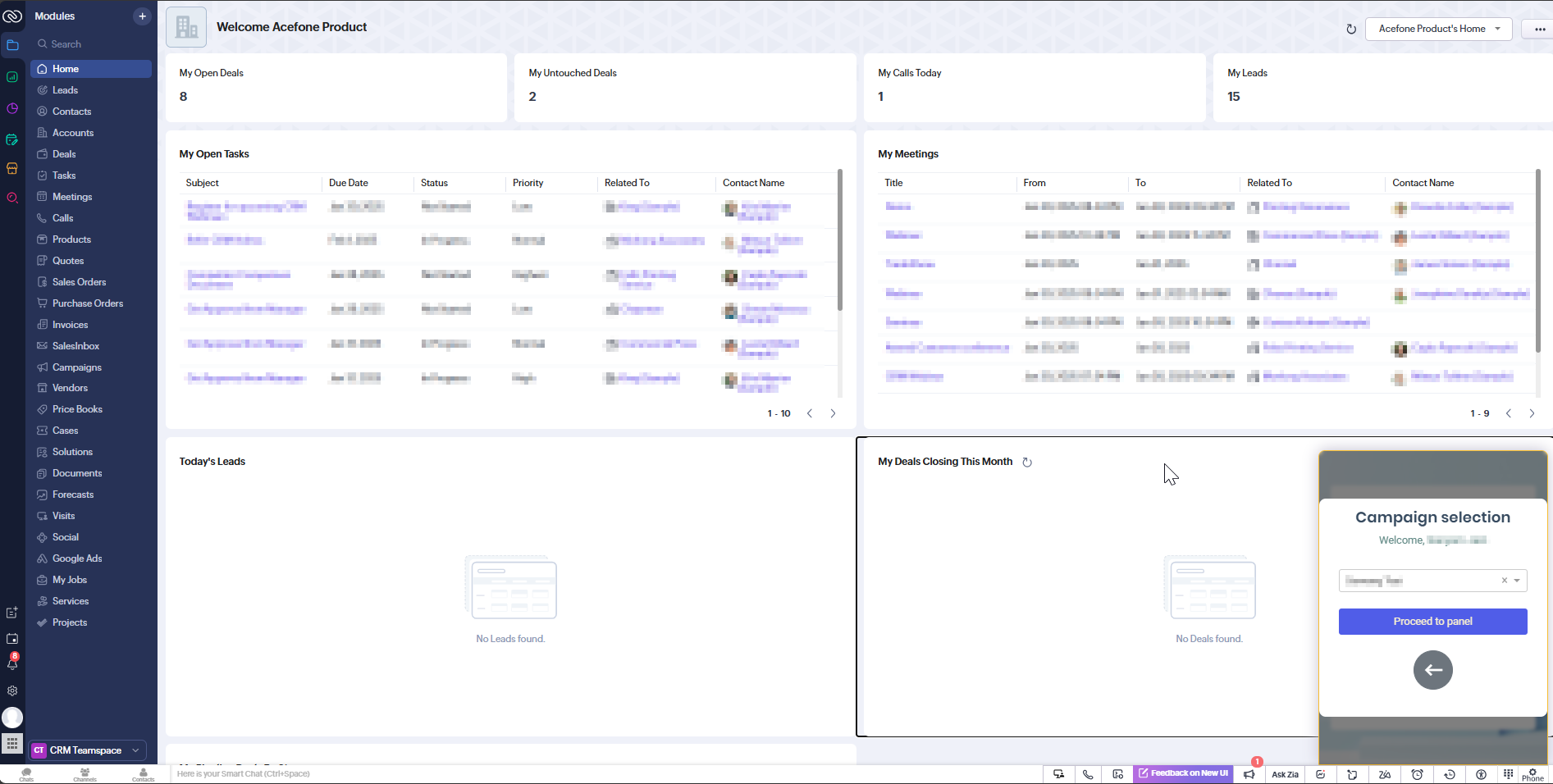Open the Leads module

click(90, 90)
